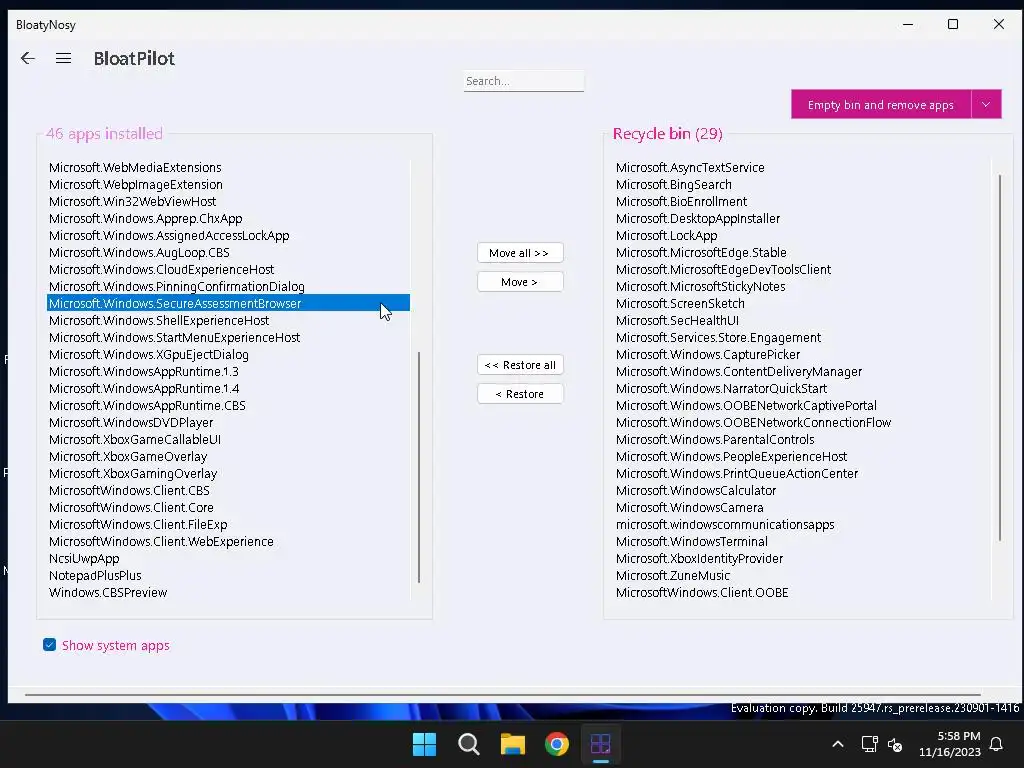Screen dimensions: 1024x768
Task: Select Microsoft.WindowsCalculator in Recycle bin
Action: pyautogui.click(x=802, y=490)
